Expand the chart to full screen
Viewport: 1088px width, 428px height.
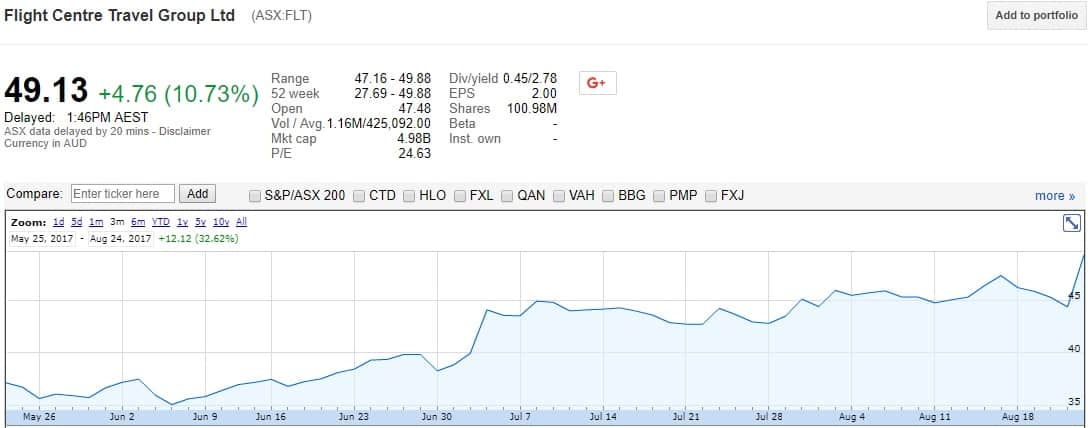[x=1071, y=223]
